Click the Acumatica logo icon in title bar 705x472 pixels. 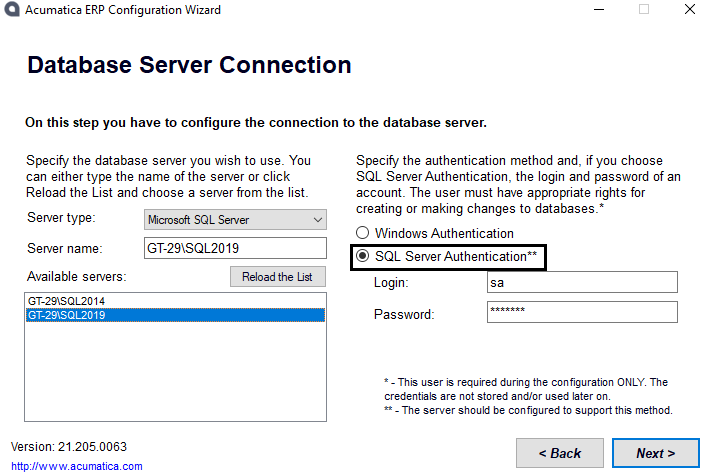pos(12,9)
